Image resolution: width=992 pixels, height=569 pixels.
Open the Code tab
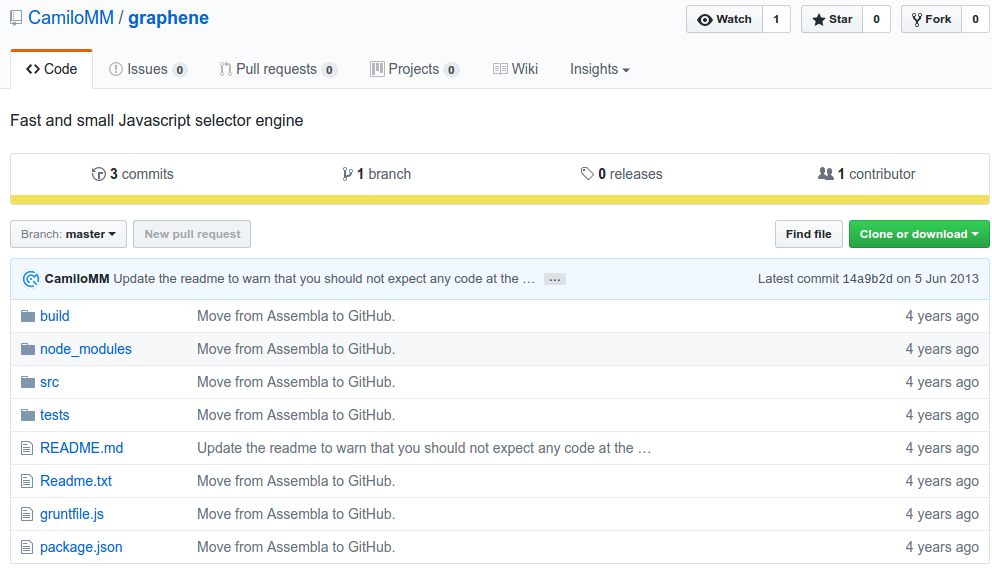[51, 69]
